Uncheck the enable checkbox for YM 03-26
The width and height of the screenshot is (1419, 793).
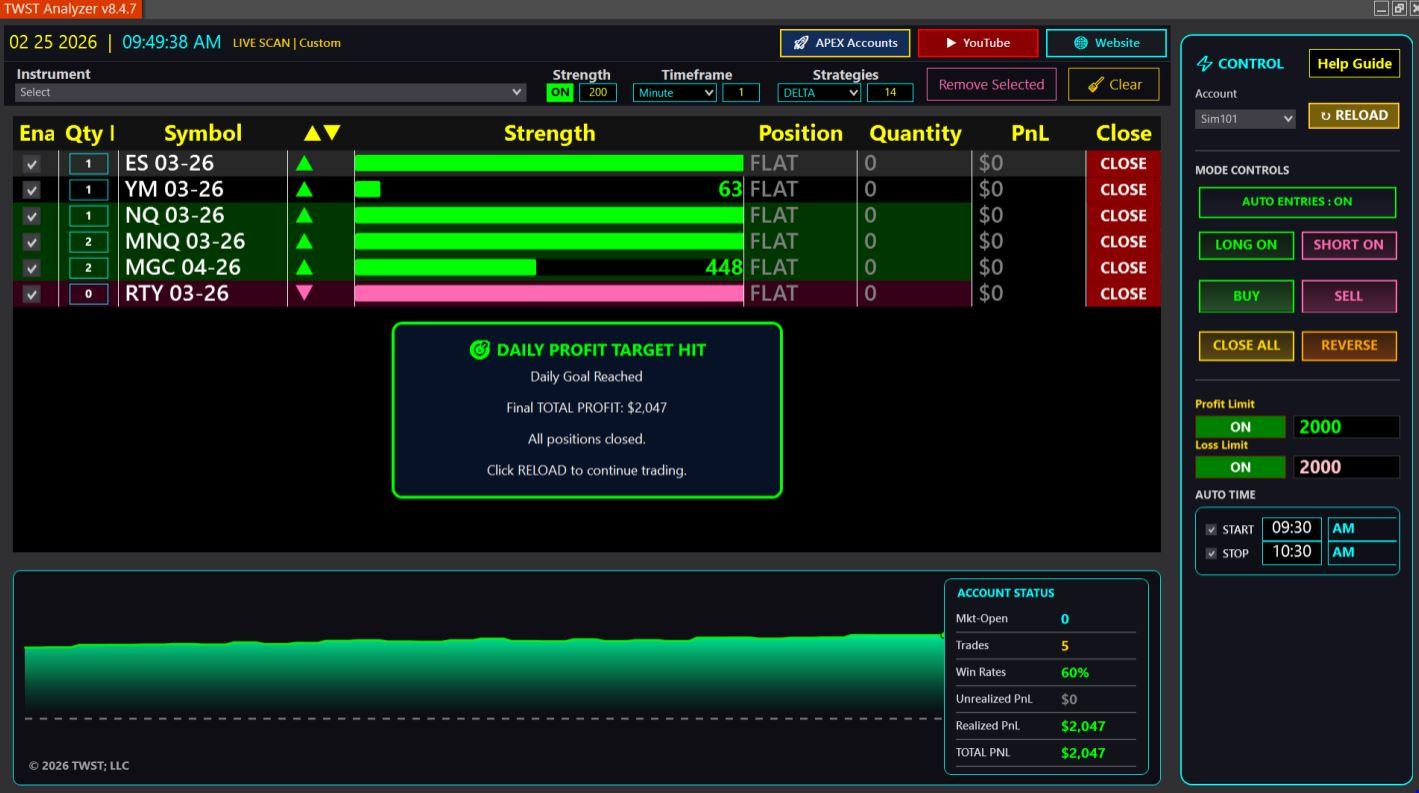32,190
